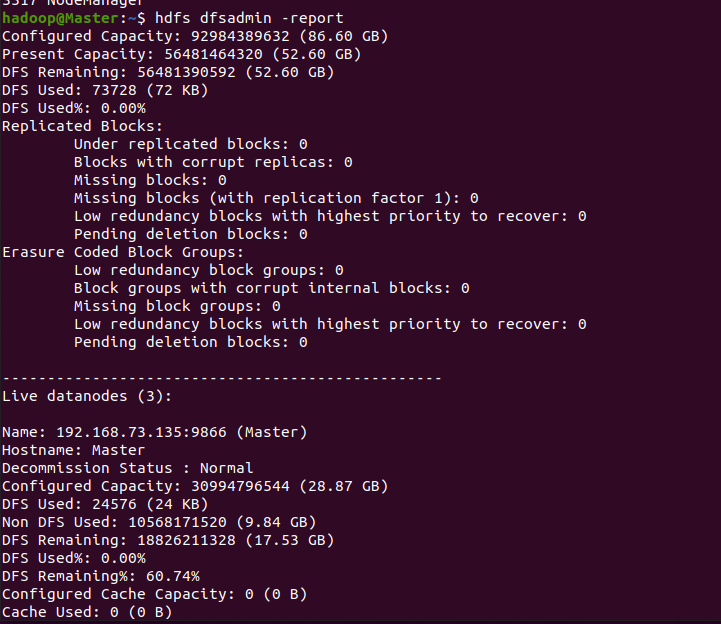Click Block groups with corrupt internal blocks
Viewport: 721px width, 624px height.
pos(272,288)
